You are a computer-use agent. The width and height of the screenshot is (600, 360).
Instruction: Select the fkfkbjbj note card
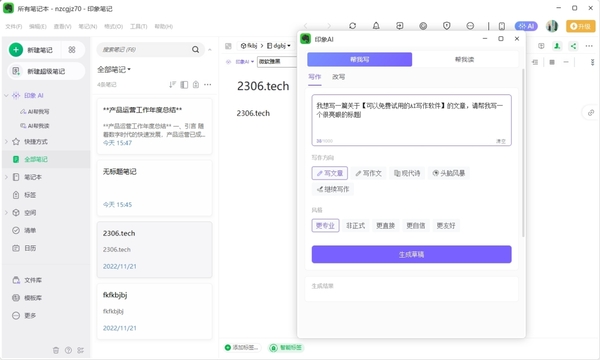155,311
